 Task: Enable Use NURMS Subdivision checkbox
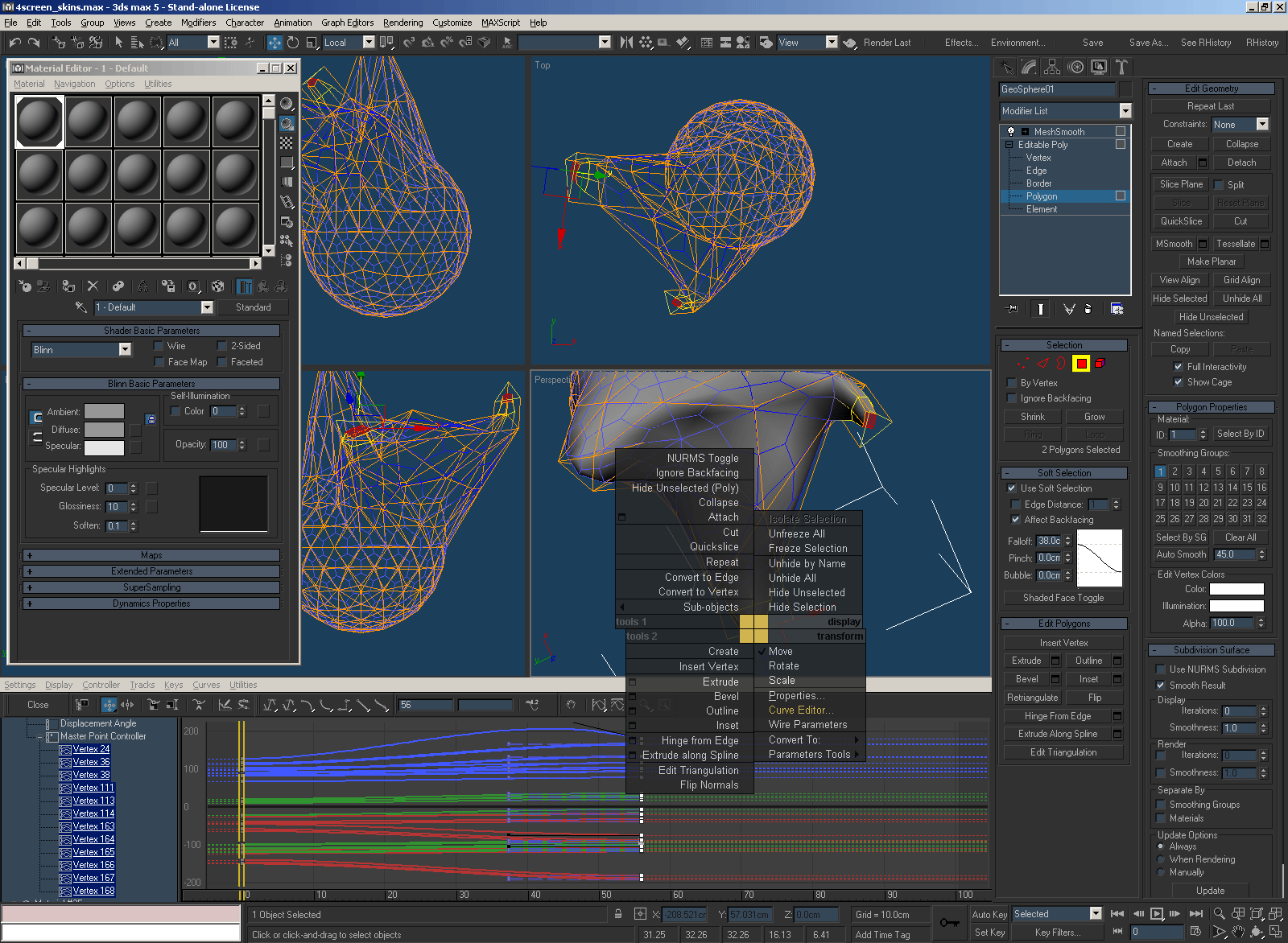click(1161, 669)
